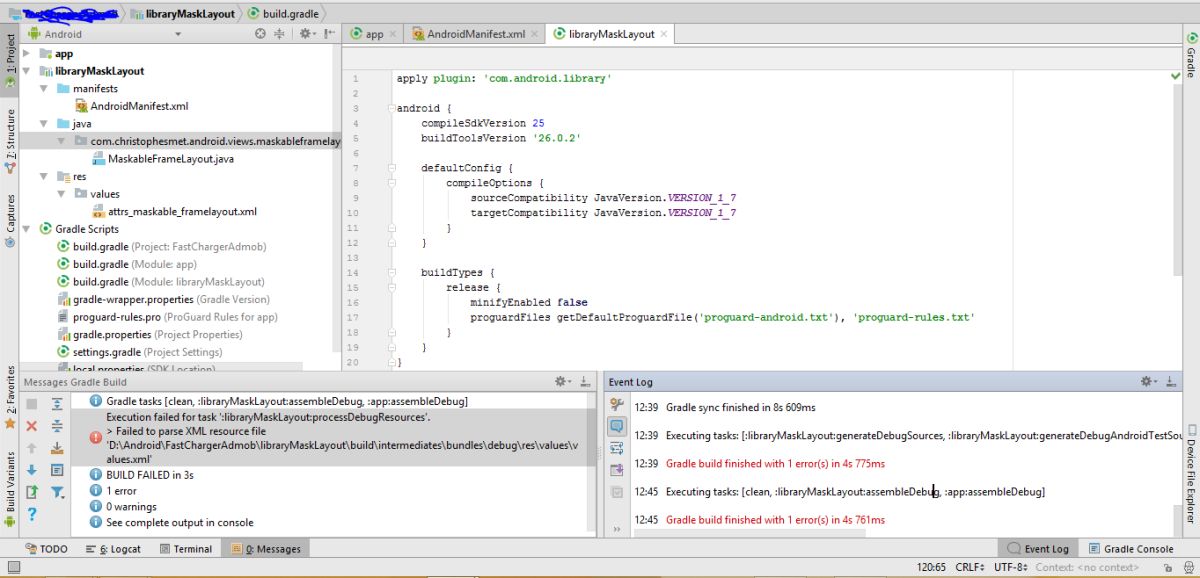The image size is (1200, 578).
Task: Click build.gradle breadcrumb in navigation bar
Action: click(281, 13)
